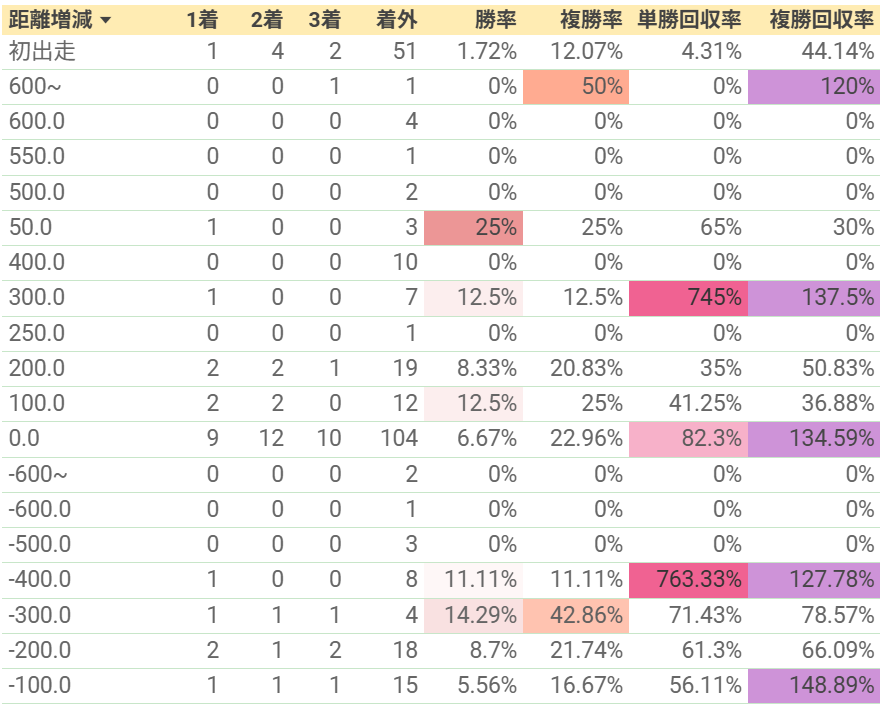The image size is (881, 706).
Task: Click the orange 50% cell
Action: click(x=576, y=87)
